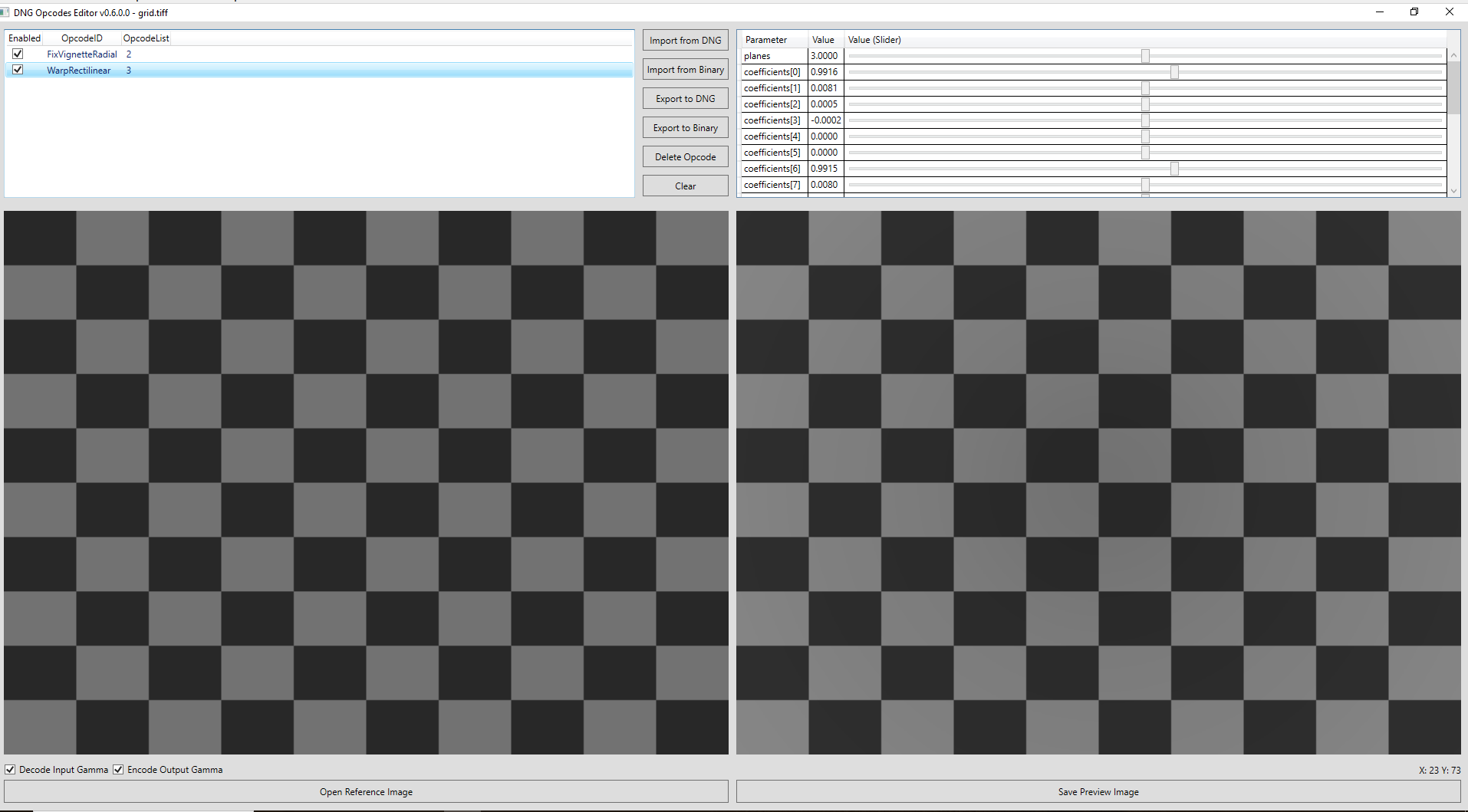
Task: Click Import from DNG button
Action: coord(685,41)
